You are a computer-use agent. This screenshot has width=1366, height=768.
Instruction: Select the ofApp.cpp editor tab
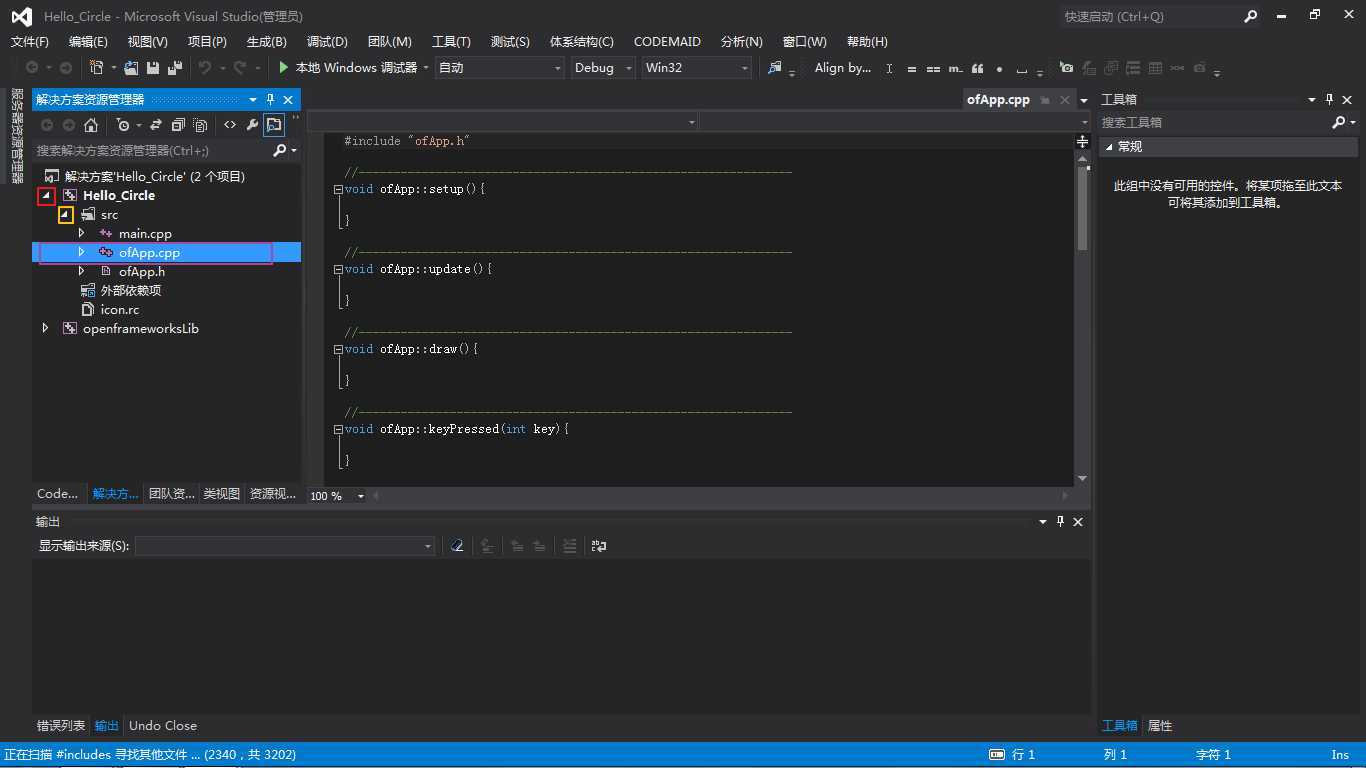click(998, 100)
